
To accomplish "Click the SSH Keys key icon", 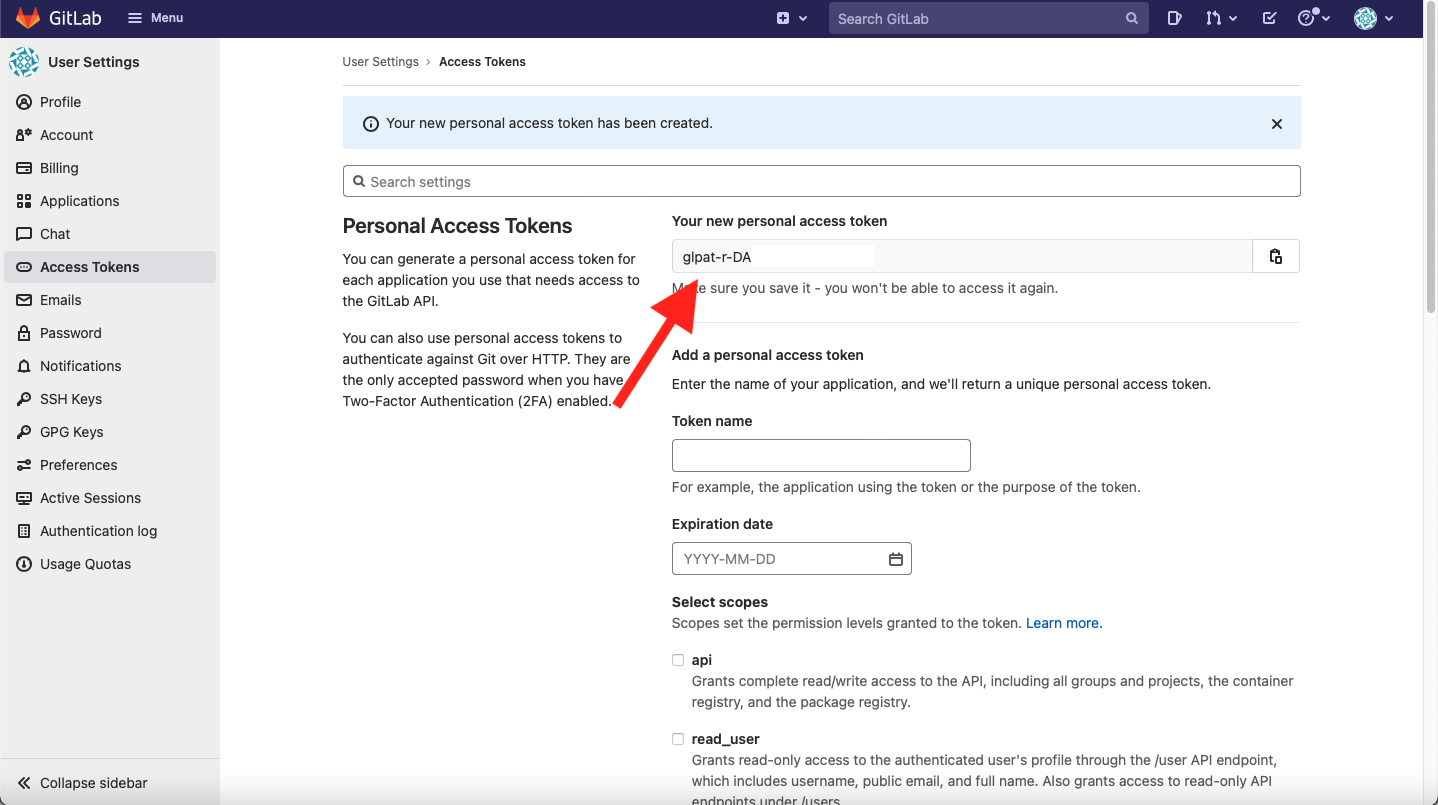I will (24, 399).
